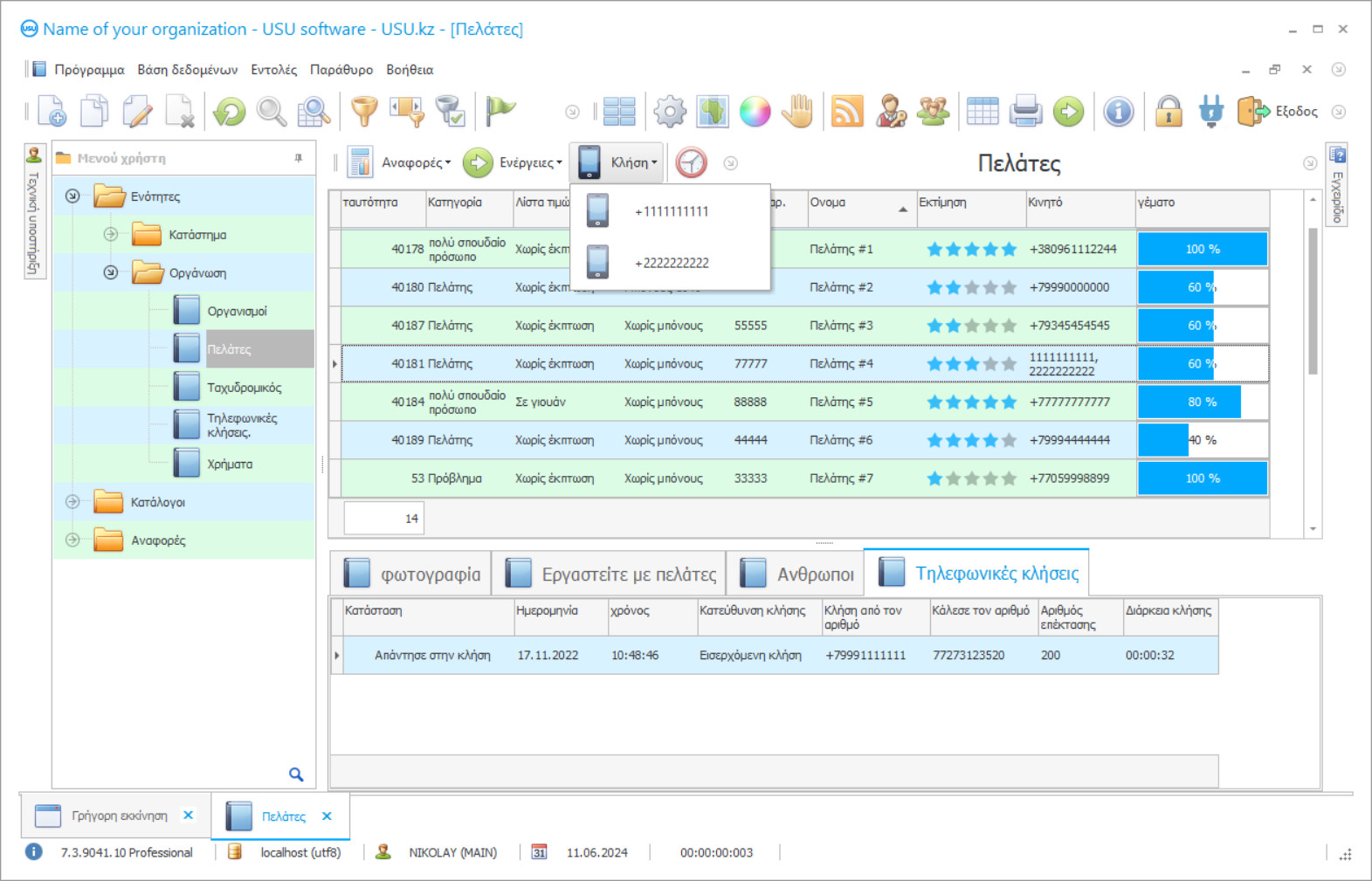The height and width of the screenshot is (881, 1372).
Task: Close the Γρήγορη εκκίνηση bottom tab
Action: 188,815
